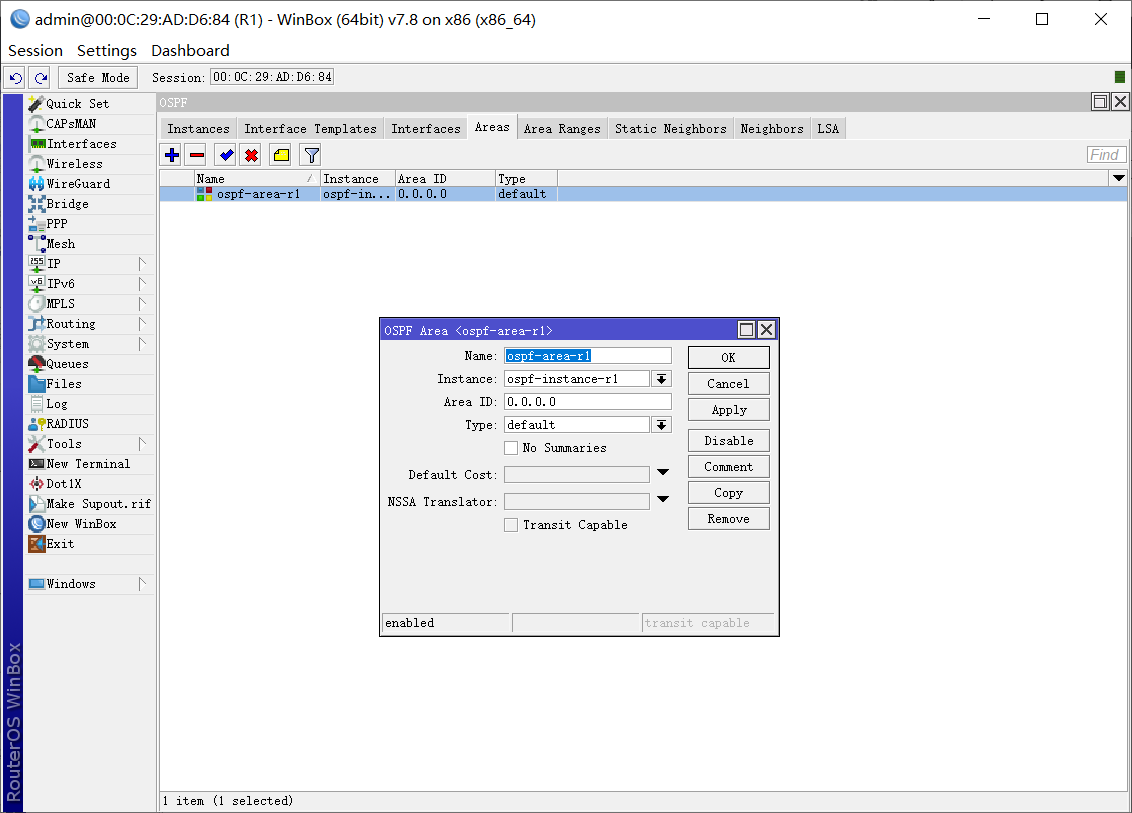Screen dimensions: 1132x813
Task: Select the ospf-area-r1 table row
Action: (x=643, y=194)
